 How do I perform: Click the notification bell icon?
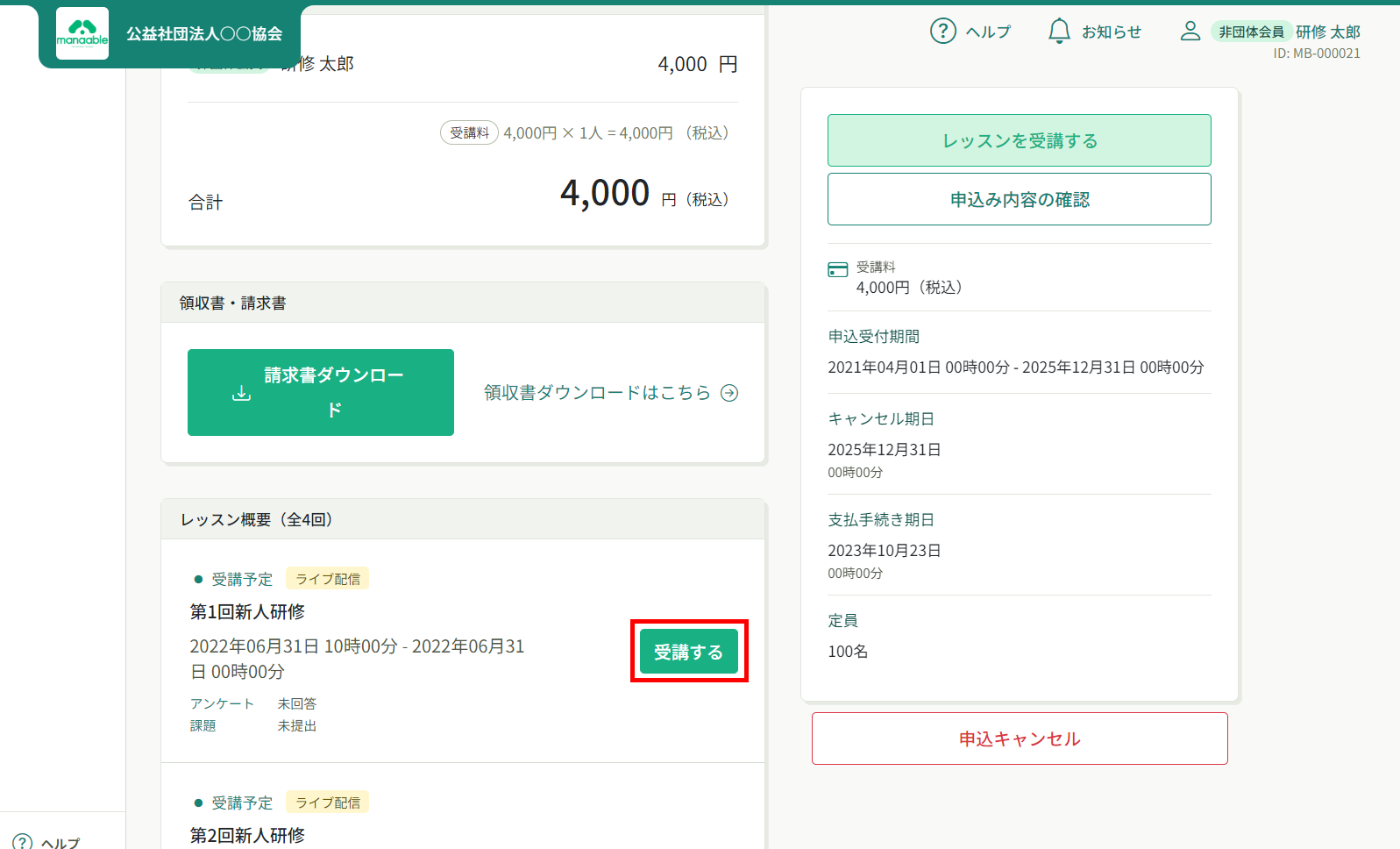1059,32
